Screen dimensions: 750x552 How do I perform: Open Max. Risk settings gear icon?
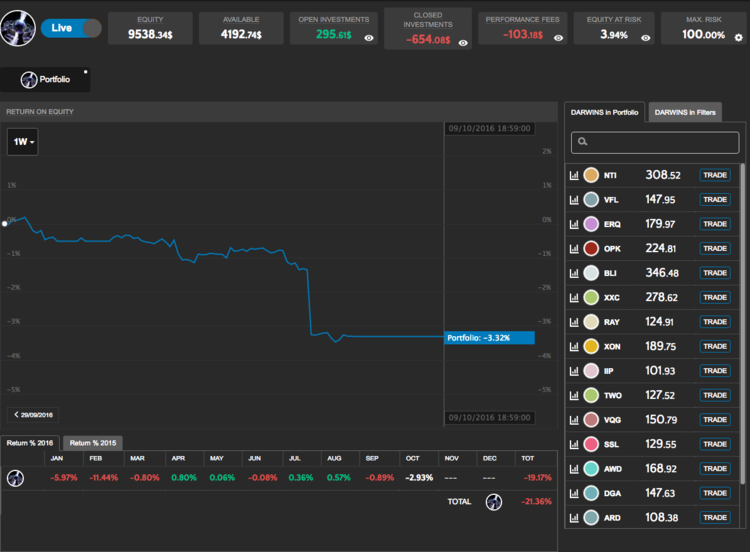[x=738, y=37]
